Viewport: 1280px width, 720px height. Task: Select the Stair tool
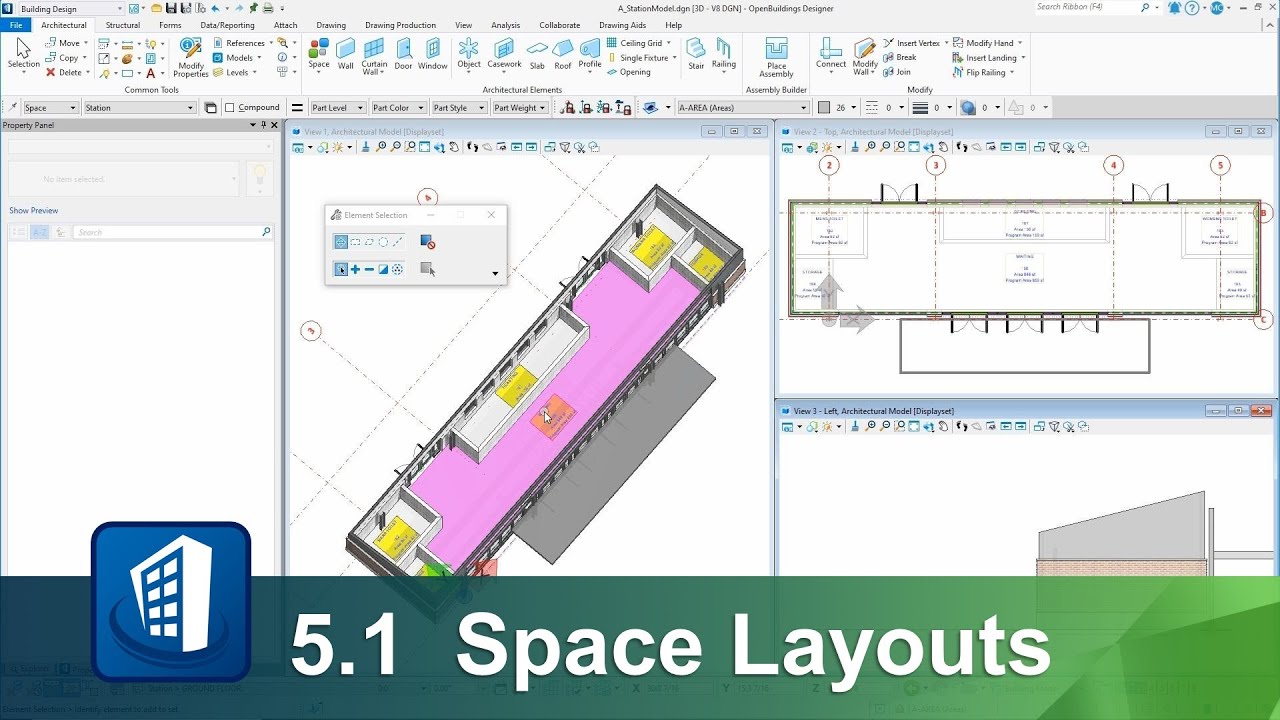point(696,54)
